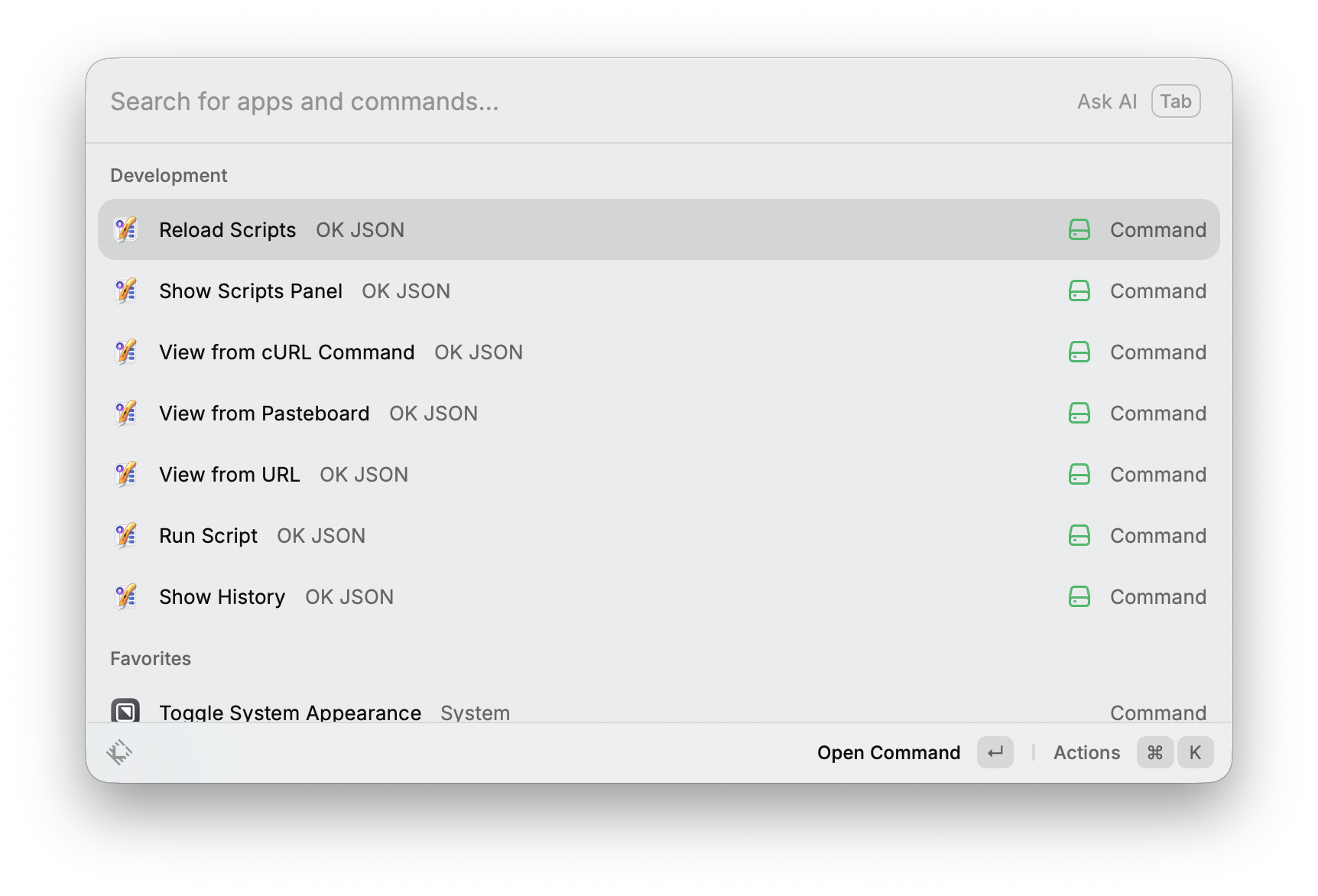This screenshot has width=1318, height=896.
Task: Click the Command key symbol next to Actions
Action: coord(1154,752)
